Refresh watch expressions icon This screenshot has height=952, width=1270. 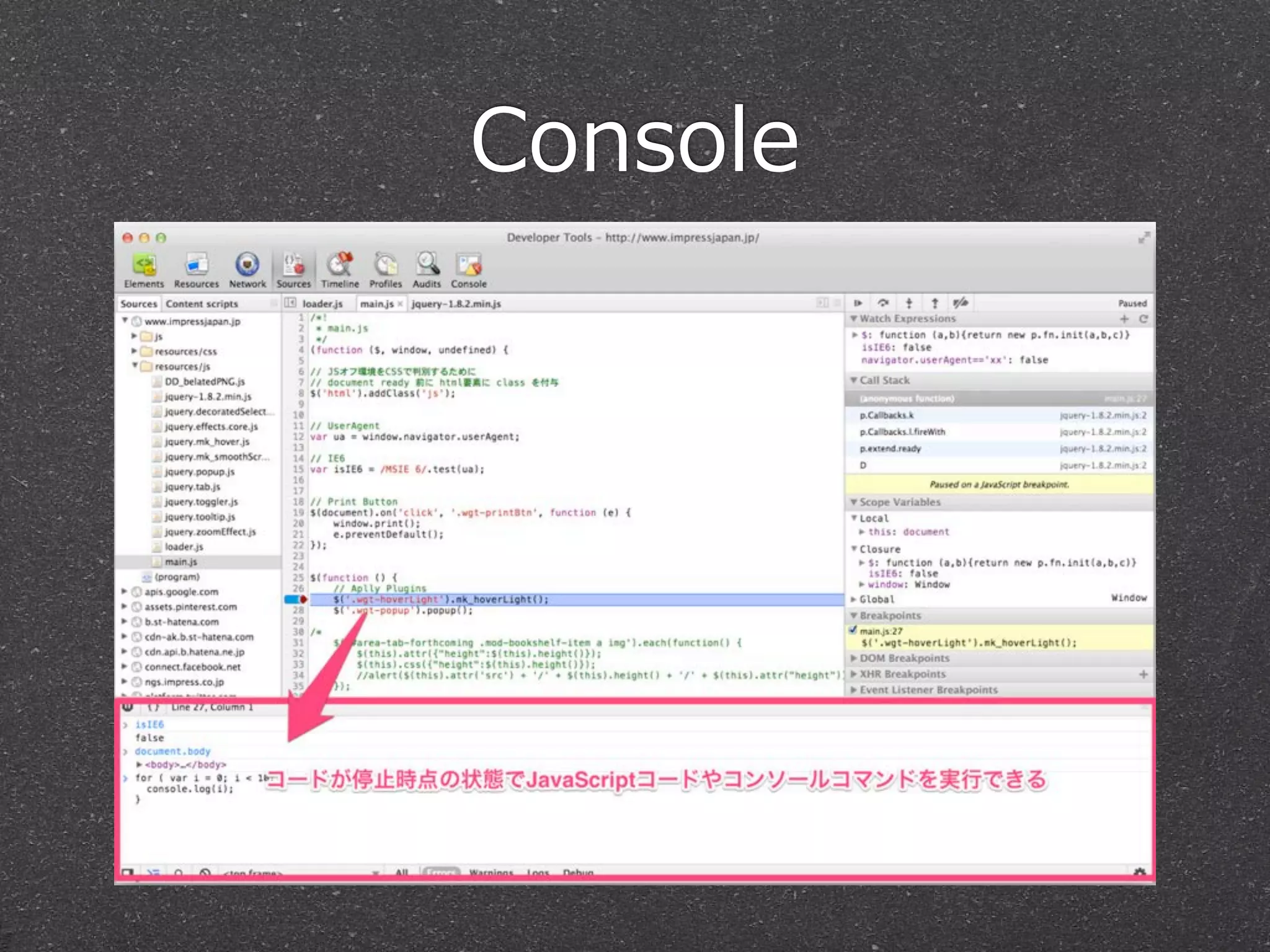click(x=1143, y=319)
